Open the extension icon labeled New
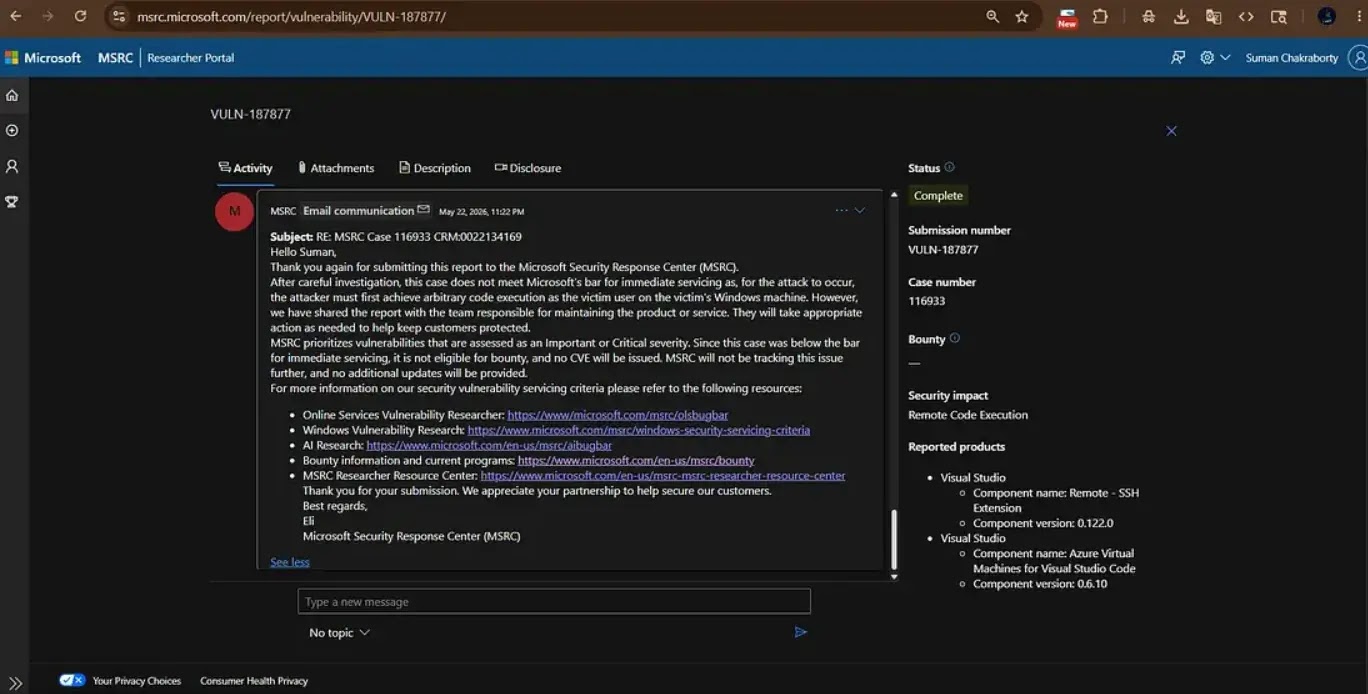Image resolution: width=1368 pixels, height=694 pixels. [x=1067, y=17]
